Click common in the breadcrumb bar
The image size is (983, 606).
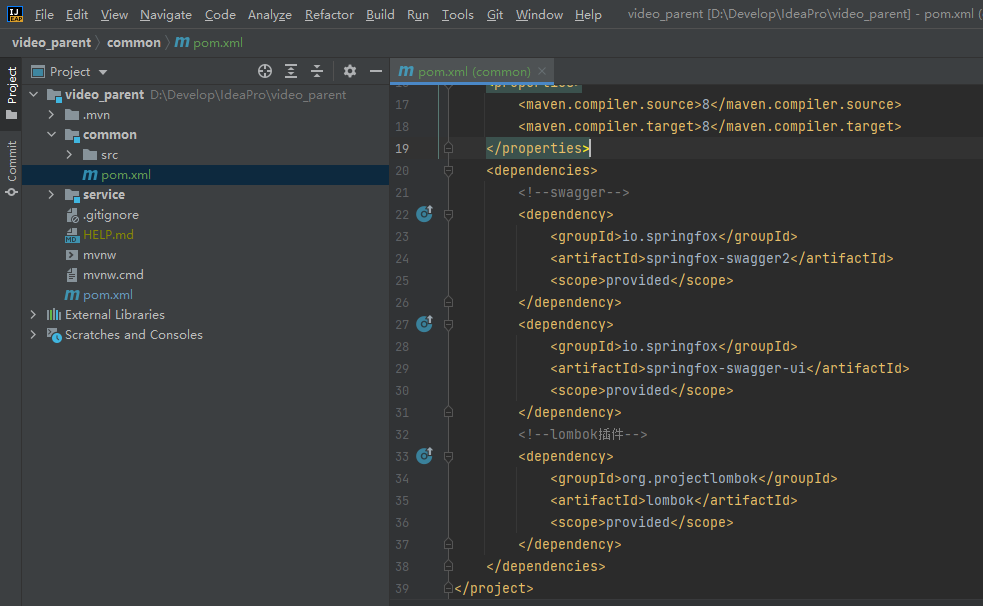pyautogui.click(x=134, y=43)
